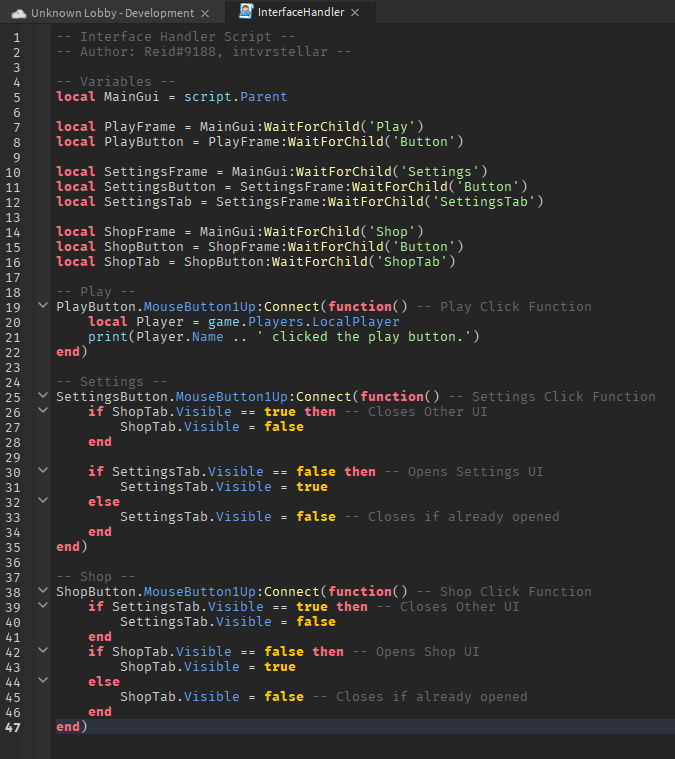Click the 'Shop Click Function' comment
Screen dimensions: 675x759
point(504,592)
